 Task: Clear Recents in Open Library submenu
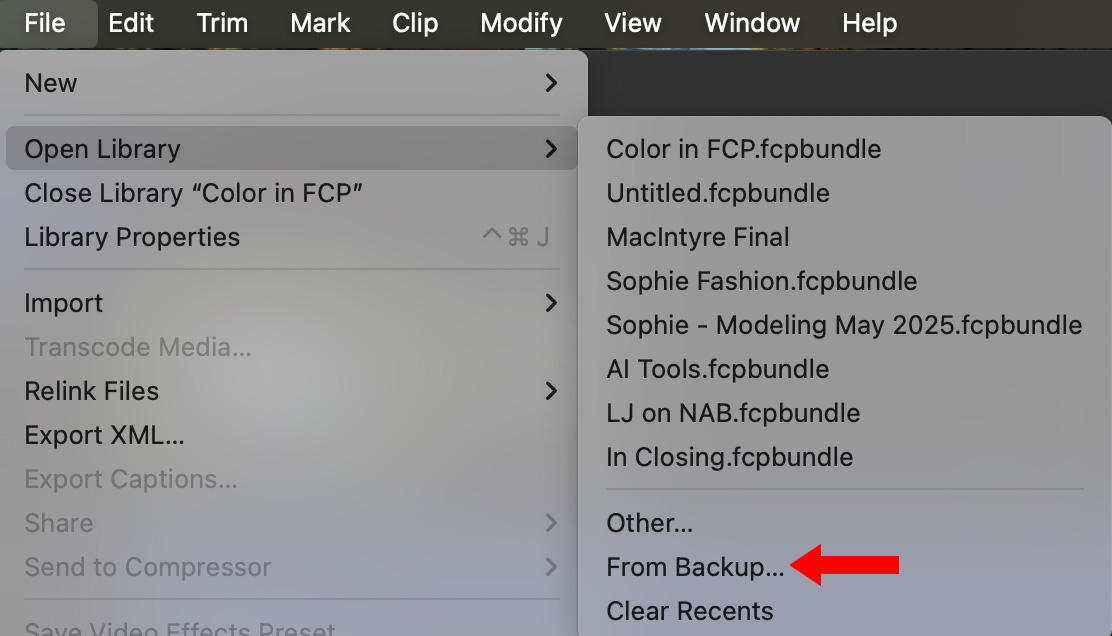pos(689,611)
